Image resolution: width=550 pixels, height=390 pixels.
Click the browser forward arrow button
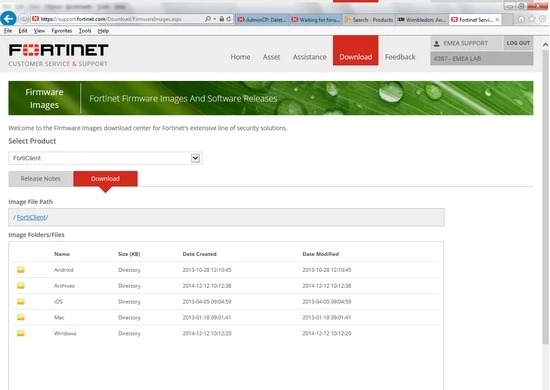tap(24, 19)
